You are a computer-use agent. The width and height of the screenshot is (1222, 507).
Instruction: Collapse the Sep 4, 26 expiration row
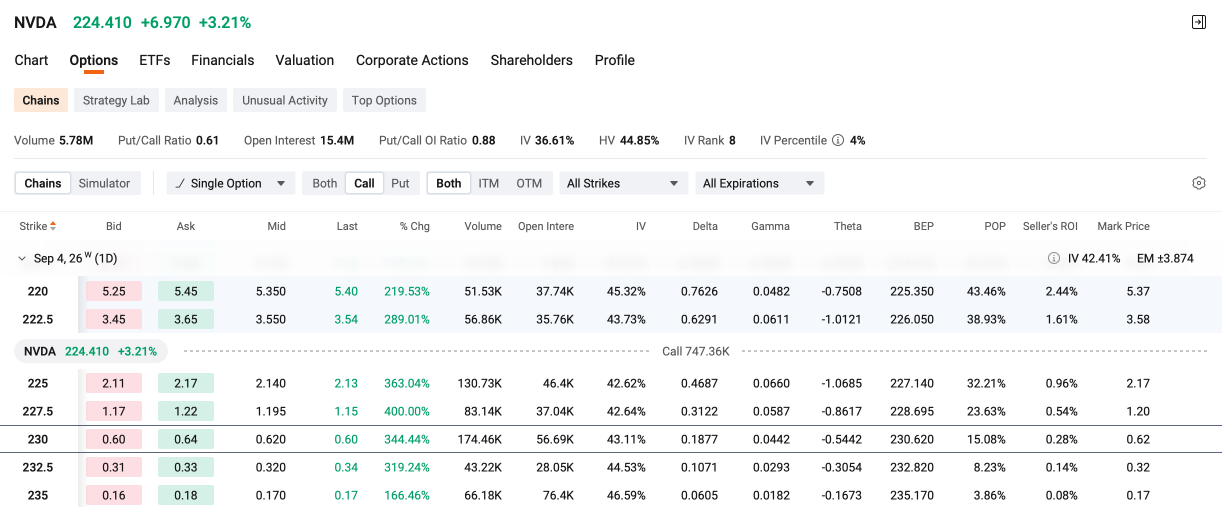coord(22,258)
